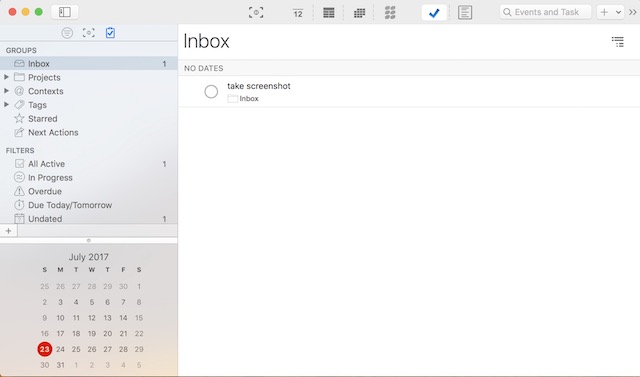This screenshot has width=640, height=377.
Task: Open the task list sort options icon
Action: (618, 42)
